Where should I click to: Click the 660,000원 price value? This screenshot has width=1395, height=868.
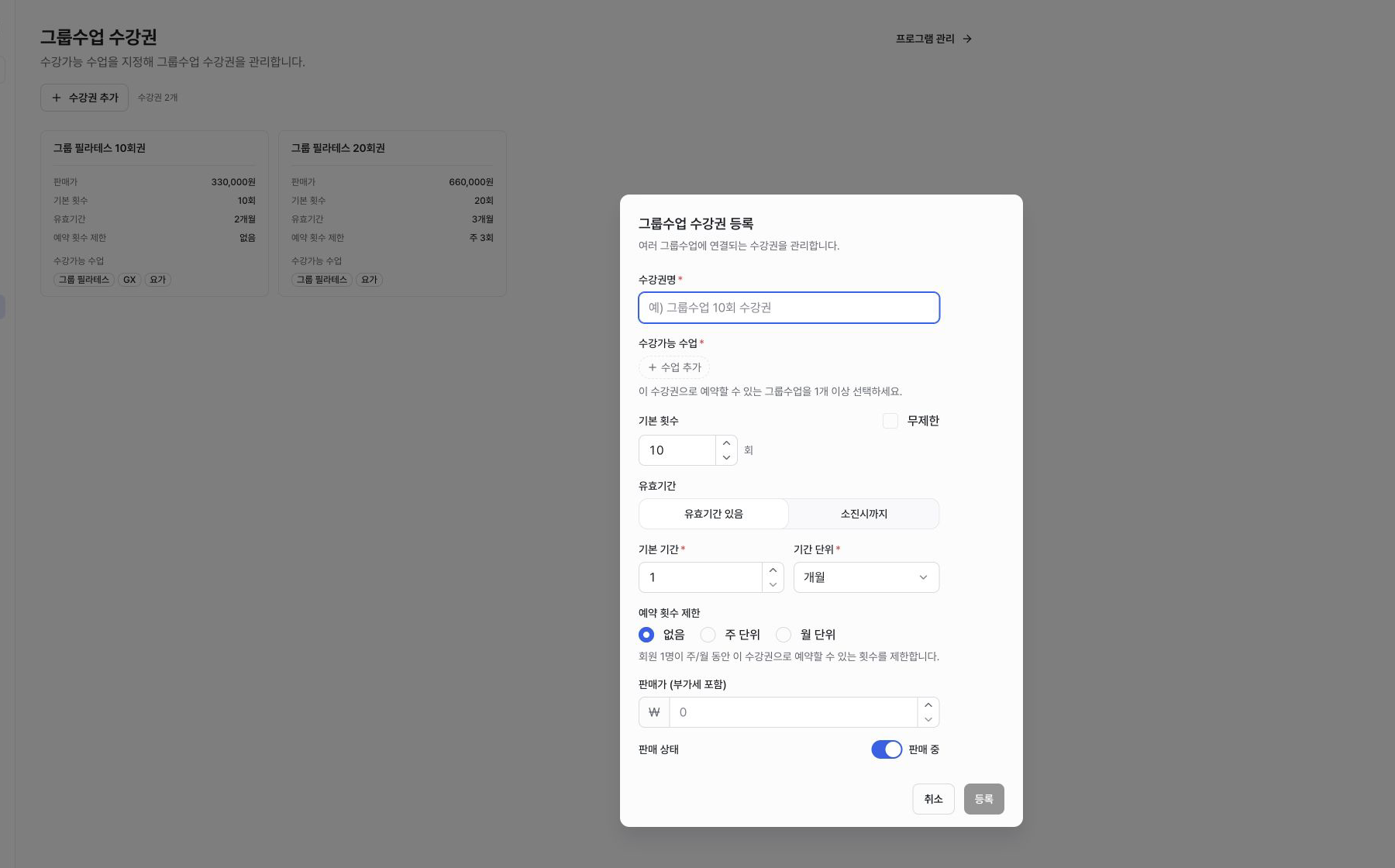(x=471, y=182)
